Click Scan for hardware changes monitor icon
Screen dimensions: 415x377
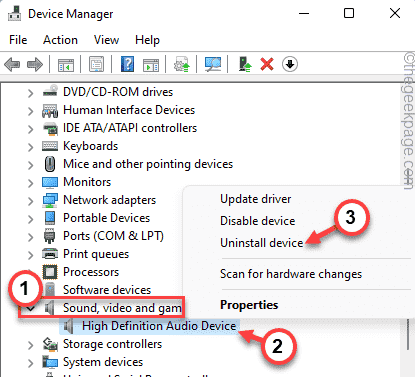coord(213,64)
